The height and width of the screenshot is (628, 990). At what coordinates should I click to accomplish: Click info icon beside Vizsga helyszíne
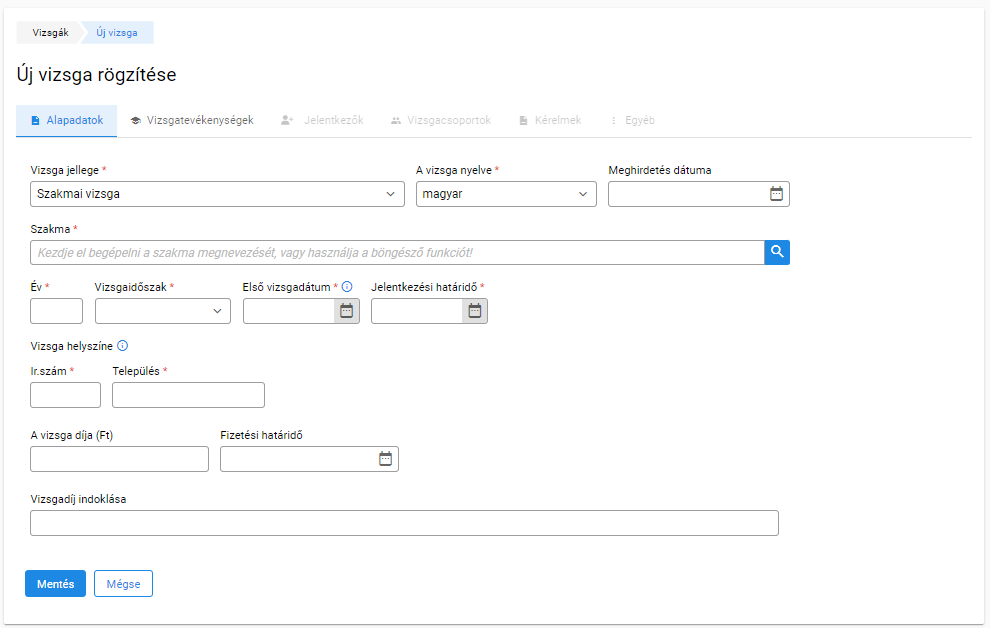coord(122,346)
